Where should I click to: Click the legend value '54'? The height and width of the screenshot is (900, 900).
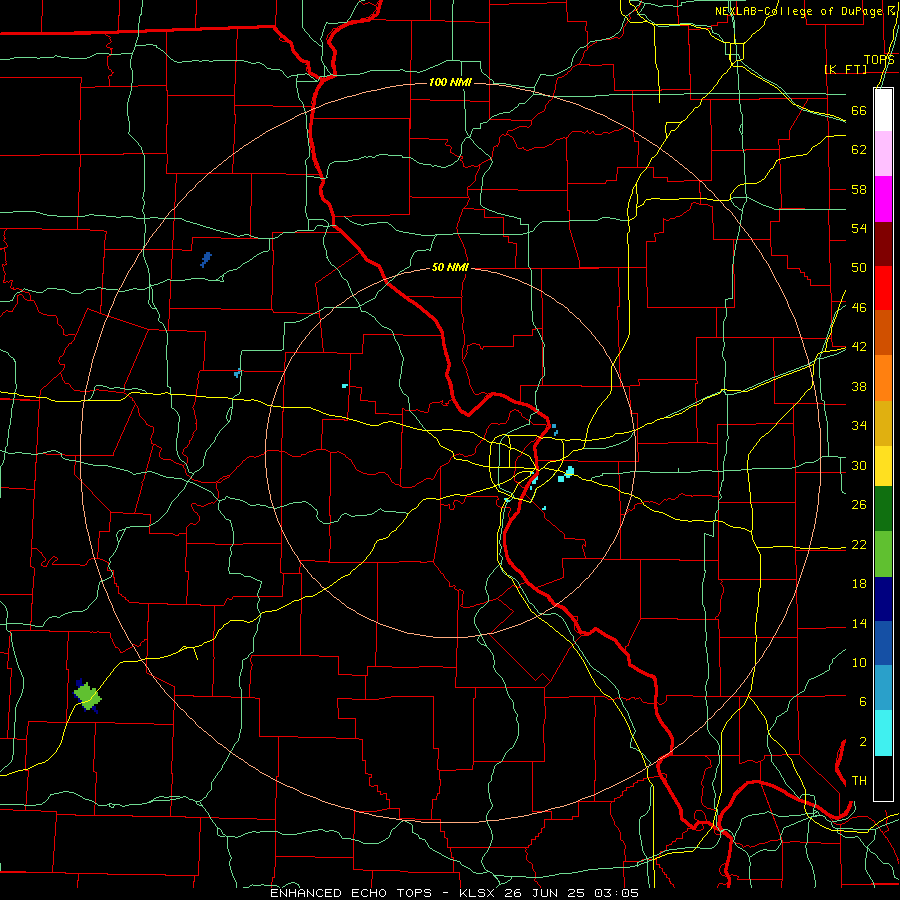tap(859, 229)
